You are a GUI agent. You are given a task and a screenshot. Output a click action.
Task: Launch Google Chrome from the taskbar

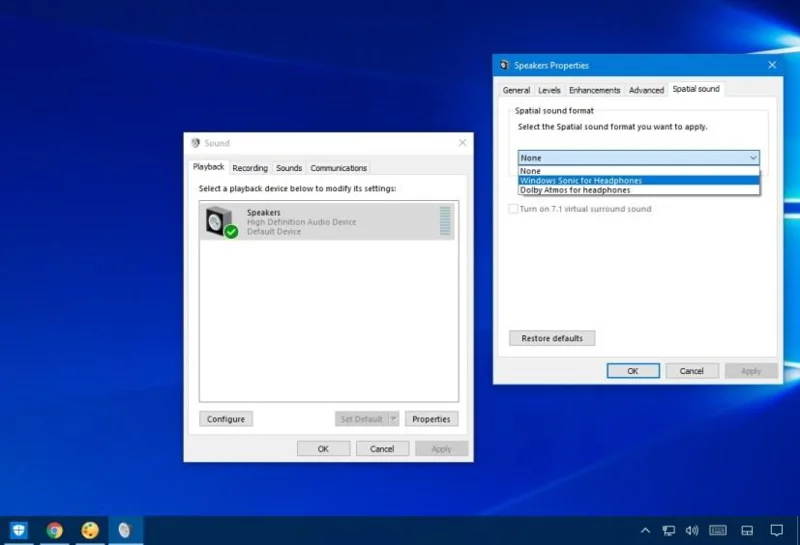[x=55, y=531]
